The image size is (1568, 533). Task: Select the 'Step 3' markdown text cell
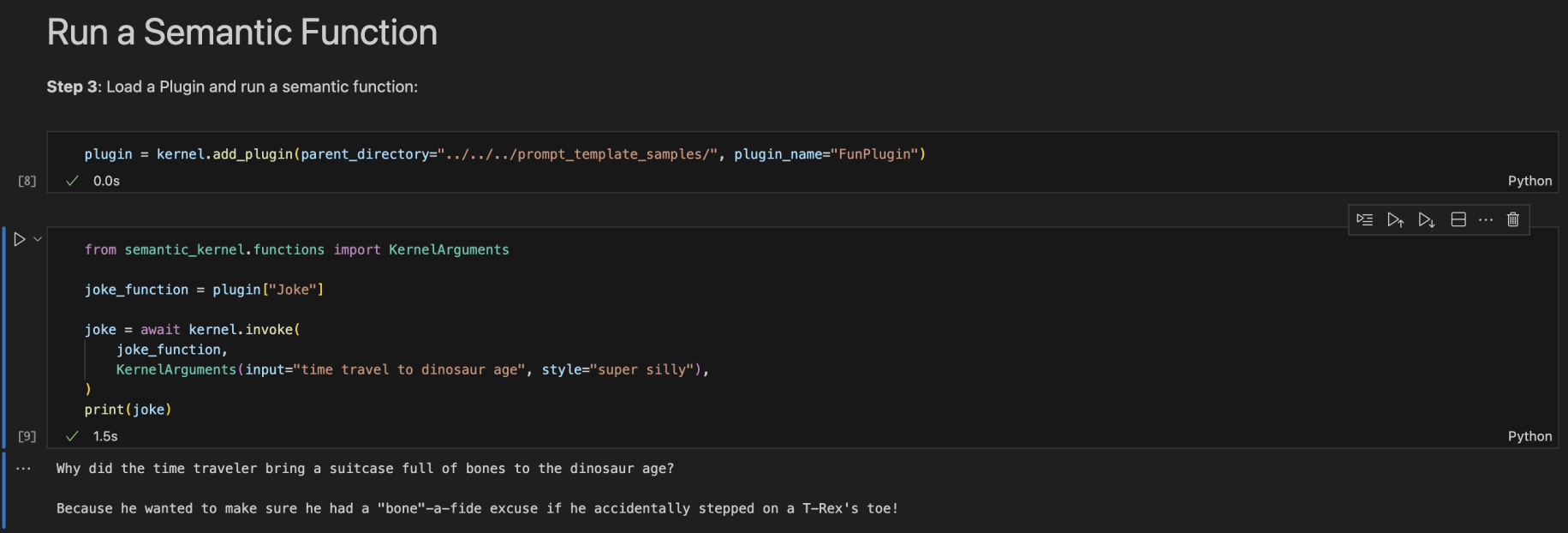coord(232,87)
